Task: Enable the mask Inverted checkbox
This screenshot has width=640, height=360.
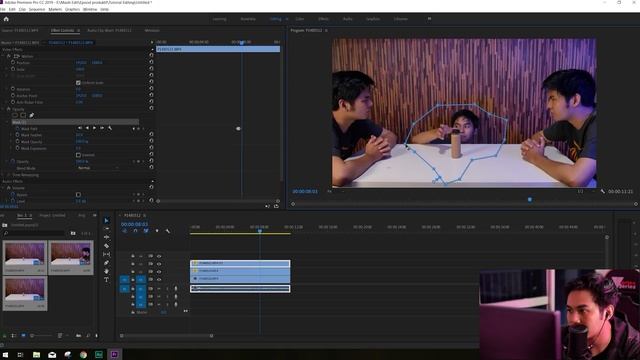Action: click(x=78, y=155)
